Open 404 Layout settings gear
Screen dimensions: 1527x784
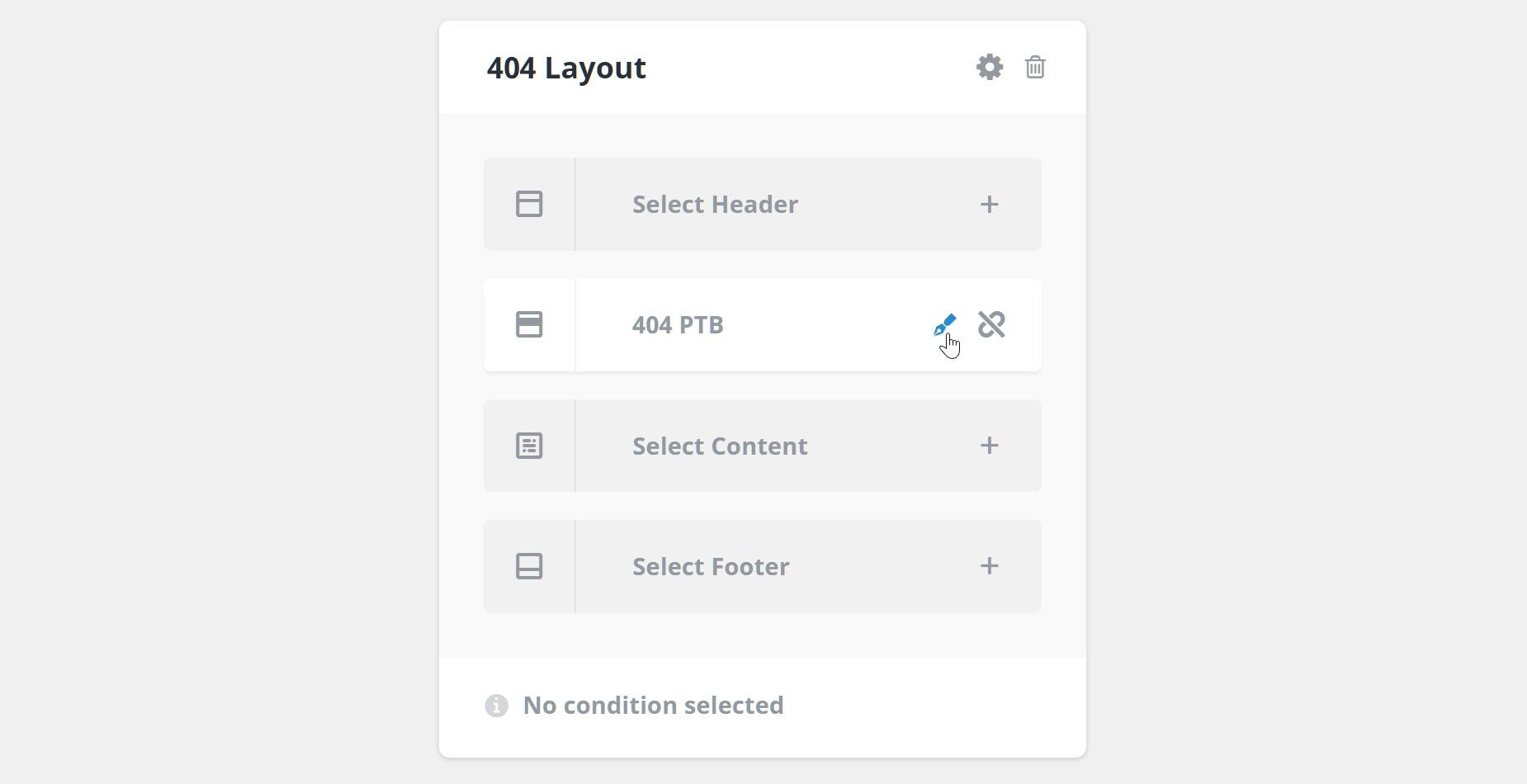click(990, 67)
